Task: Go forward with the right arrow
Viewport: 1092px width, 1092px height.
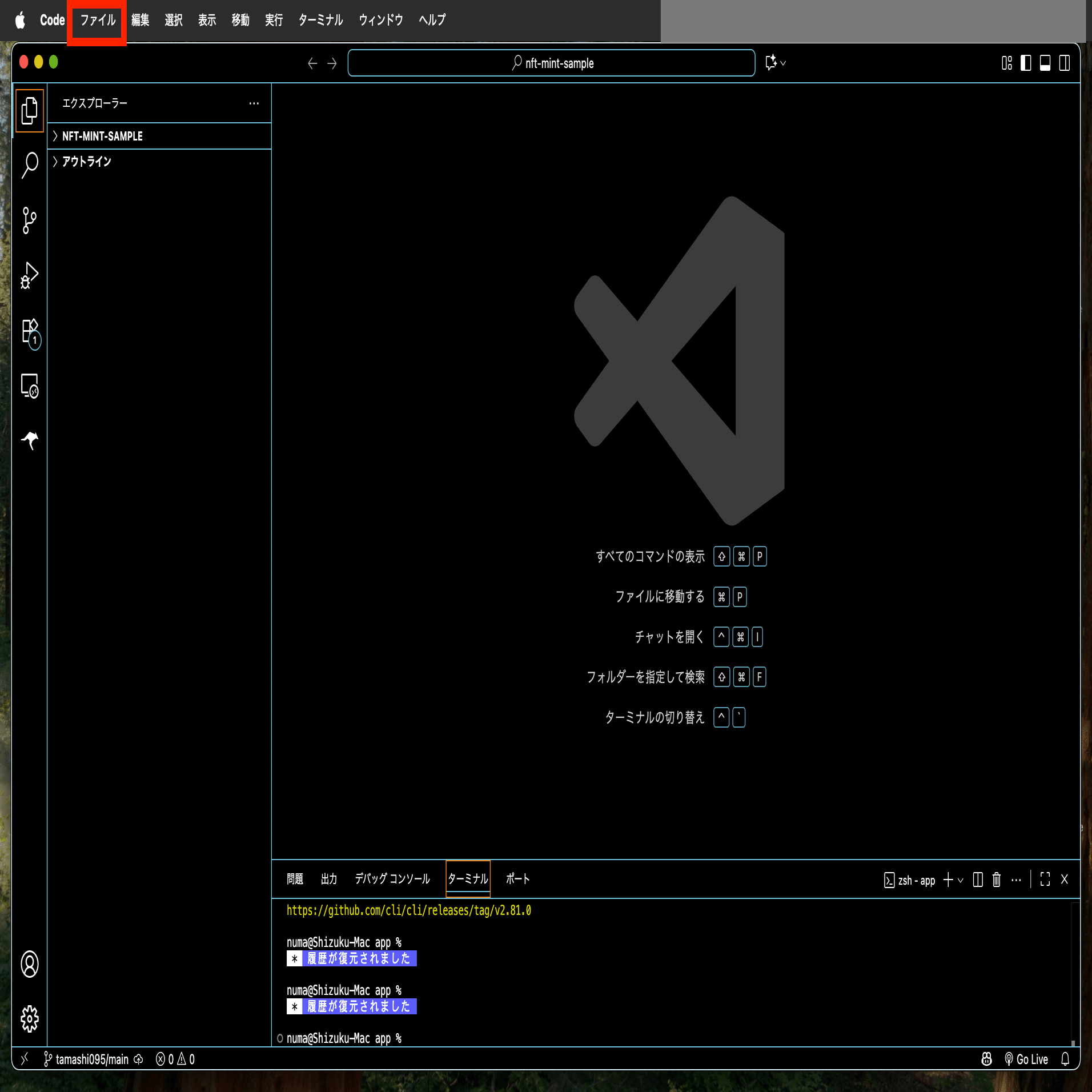Action: pos(332,63)
